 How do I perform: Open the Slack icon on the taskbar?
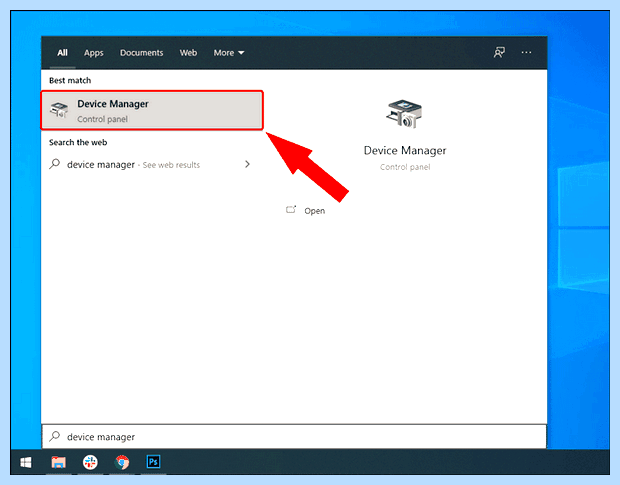click(x=90, y=462)
